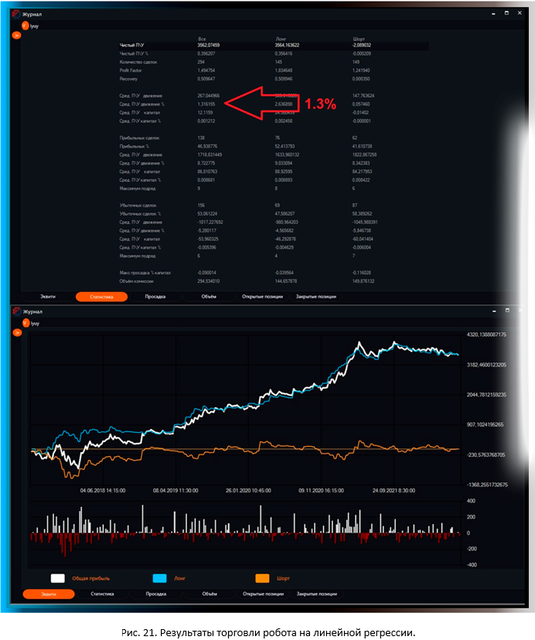Switch to Статистика tab below the equity chart

pyautogui.click(x=102, y=594)
